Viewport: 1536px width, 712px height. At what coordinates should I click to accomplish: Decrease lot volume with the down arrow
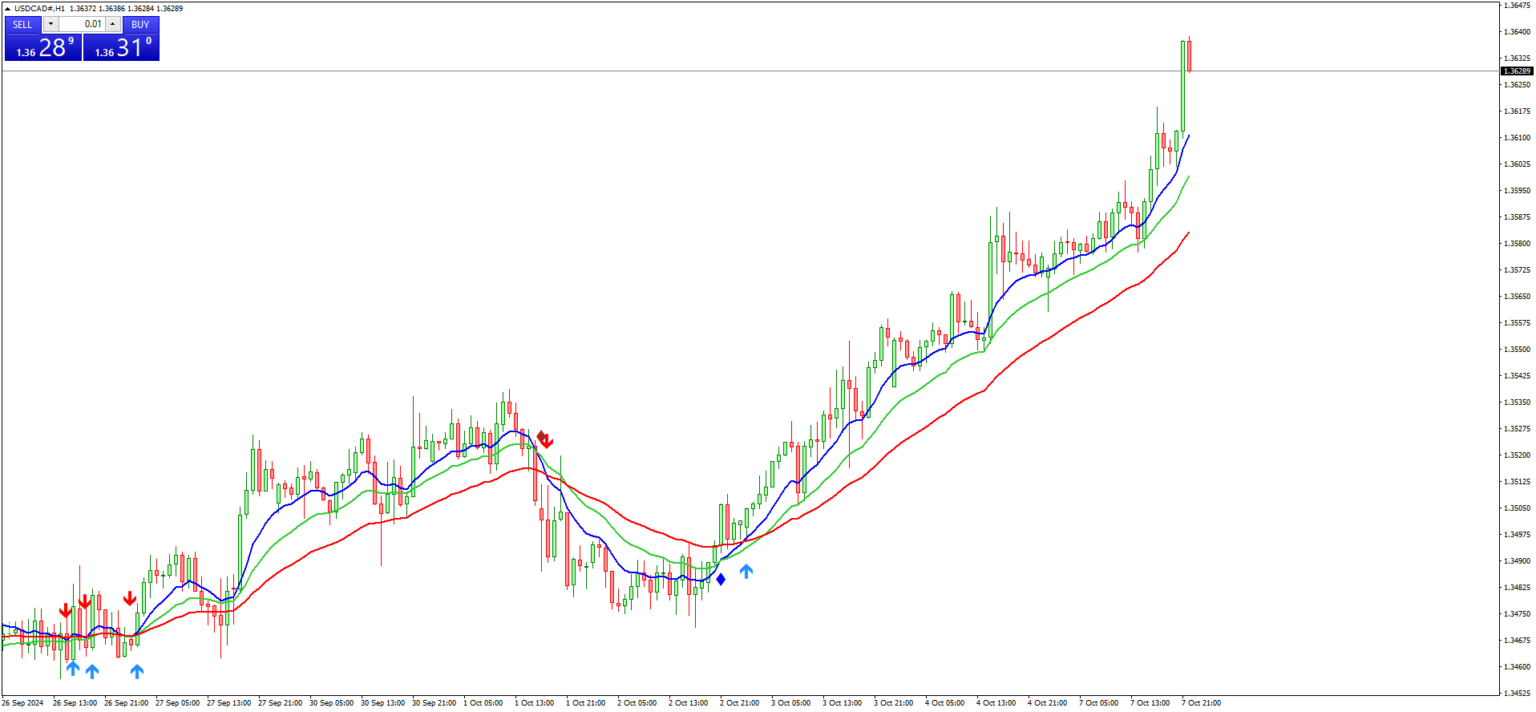coord(50,24)
